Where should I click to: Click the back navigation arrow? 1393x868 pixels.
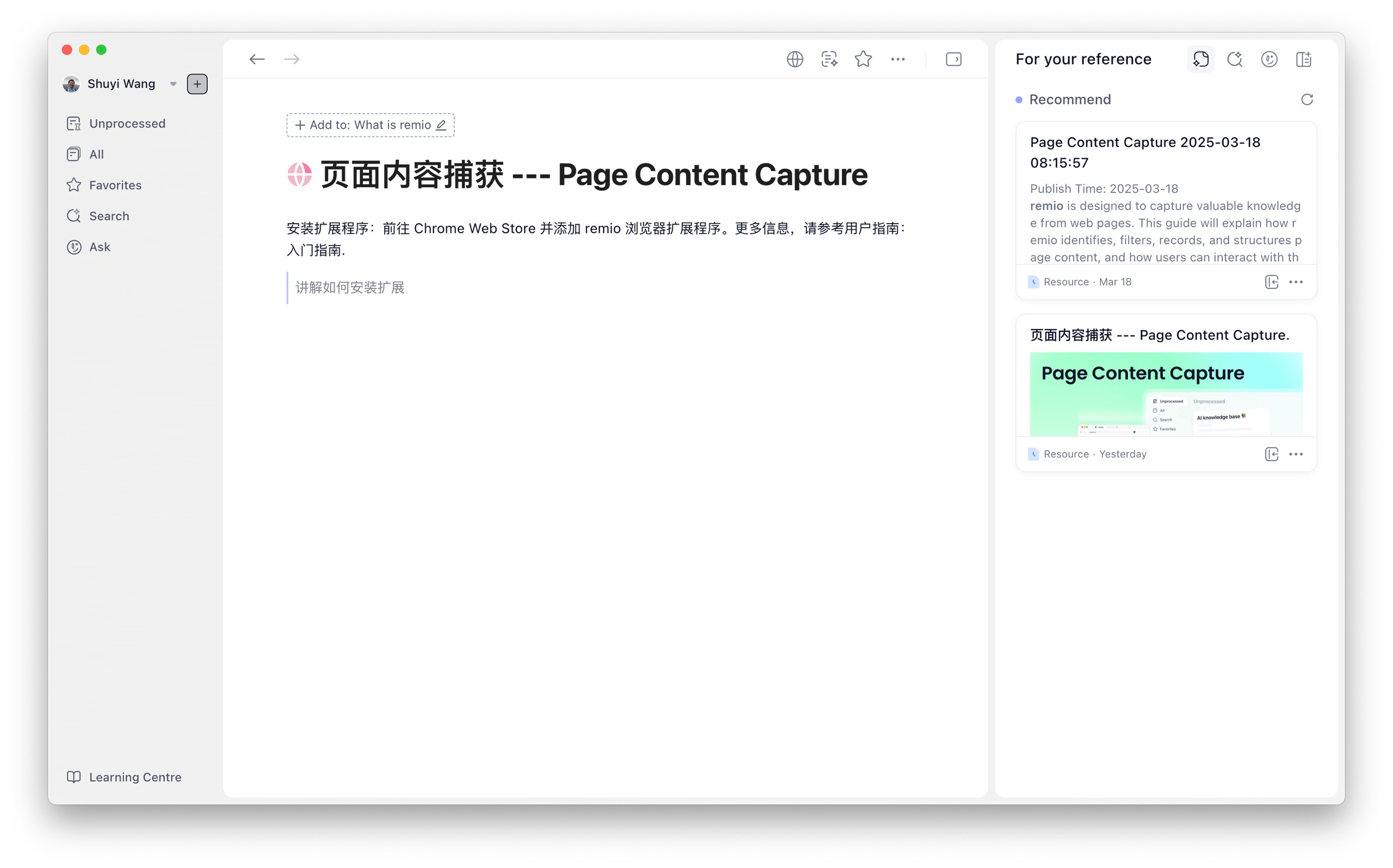point(257,59)
